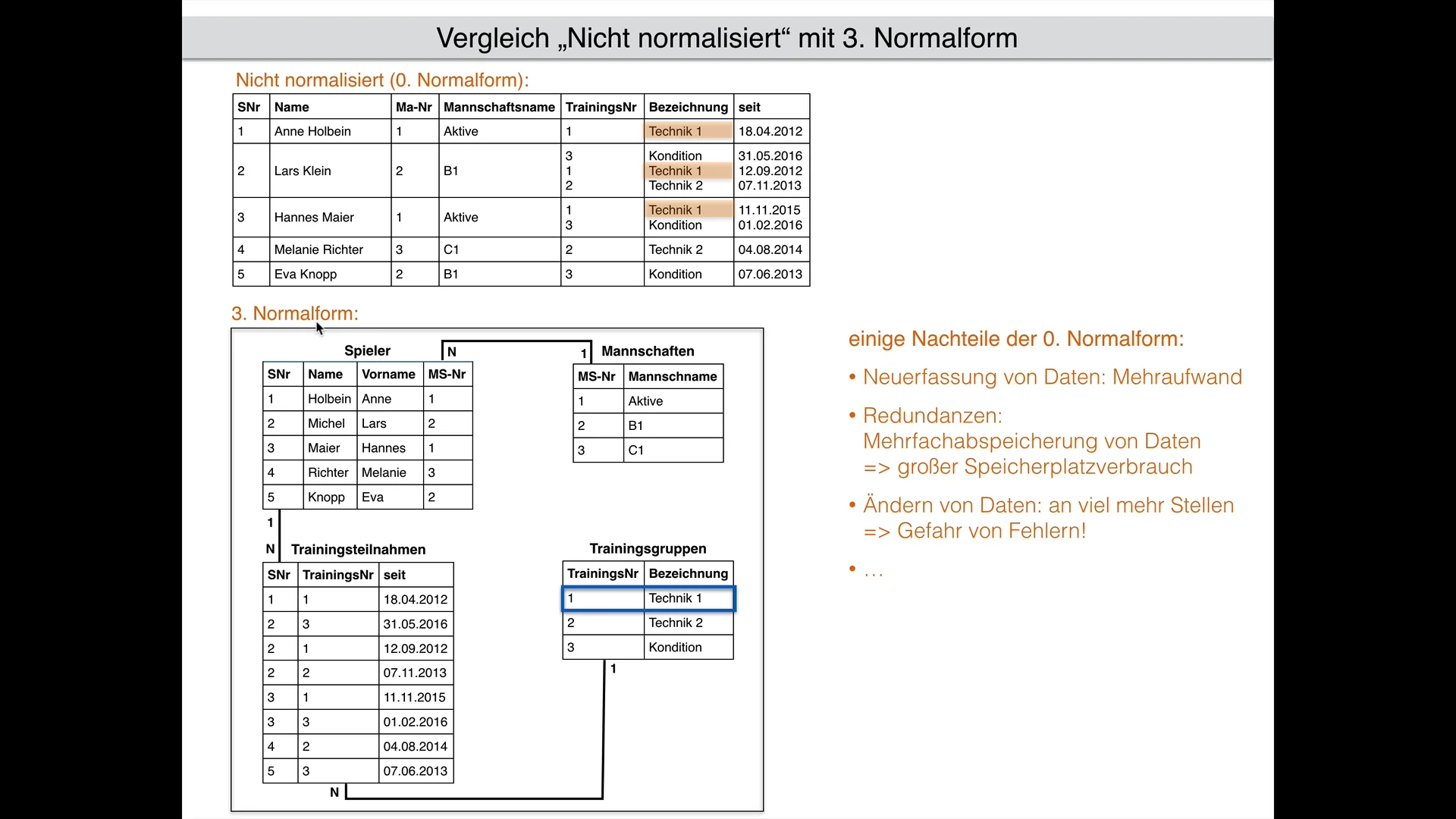Select SNr column header in Spieler table
The image size is (1456, 819).
point(280,374)
